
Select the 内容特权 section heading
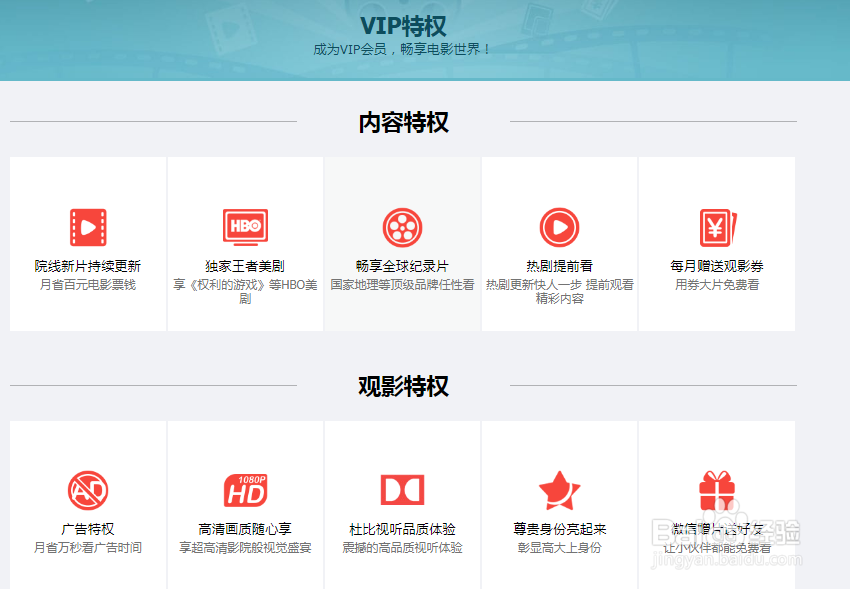coord(404,120)
